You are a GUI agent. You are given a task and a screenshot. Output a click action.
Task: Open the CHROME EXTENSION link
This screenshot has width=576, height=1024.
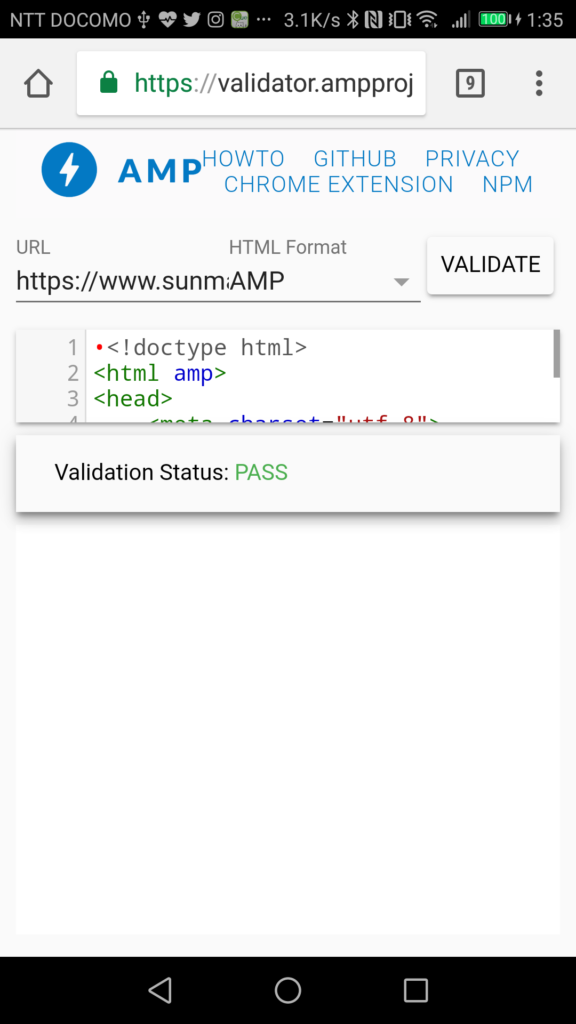coord(338,185)
